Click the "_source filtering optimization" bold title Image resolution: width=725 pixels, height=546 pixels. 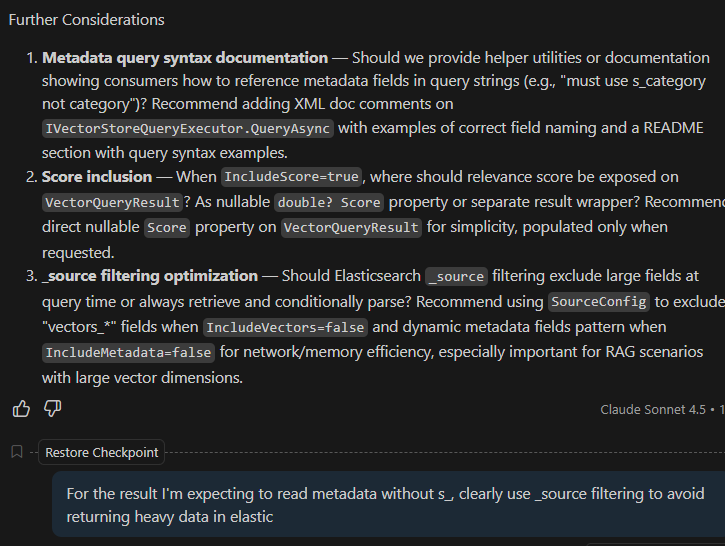click(x=150, y=276)
